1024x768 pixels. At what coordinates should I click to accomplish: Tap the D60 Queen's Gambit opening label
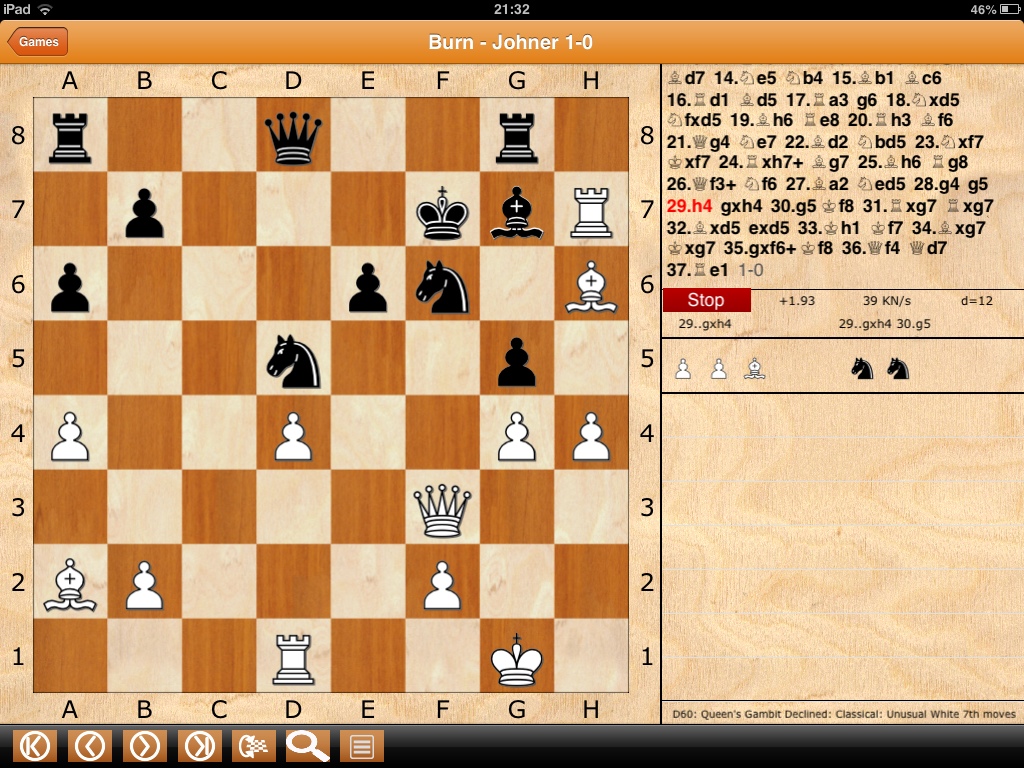(x=842, y=714)
